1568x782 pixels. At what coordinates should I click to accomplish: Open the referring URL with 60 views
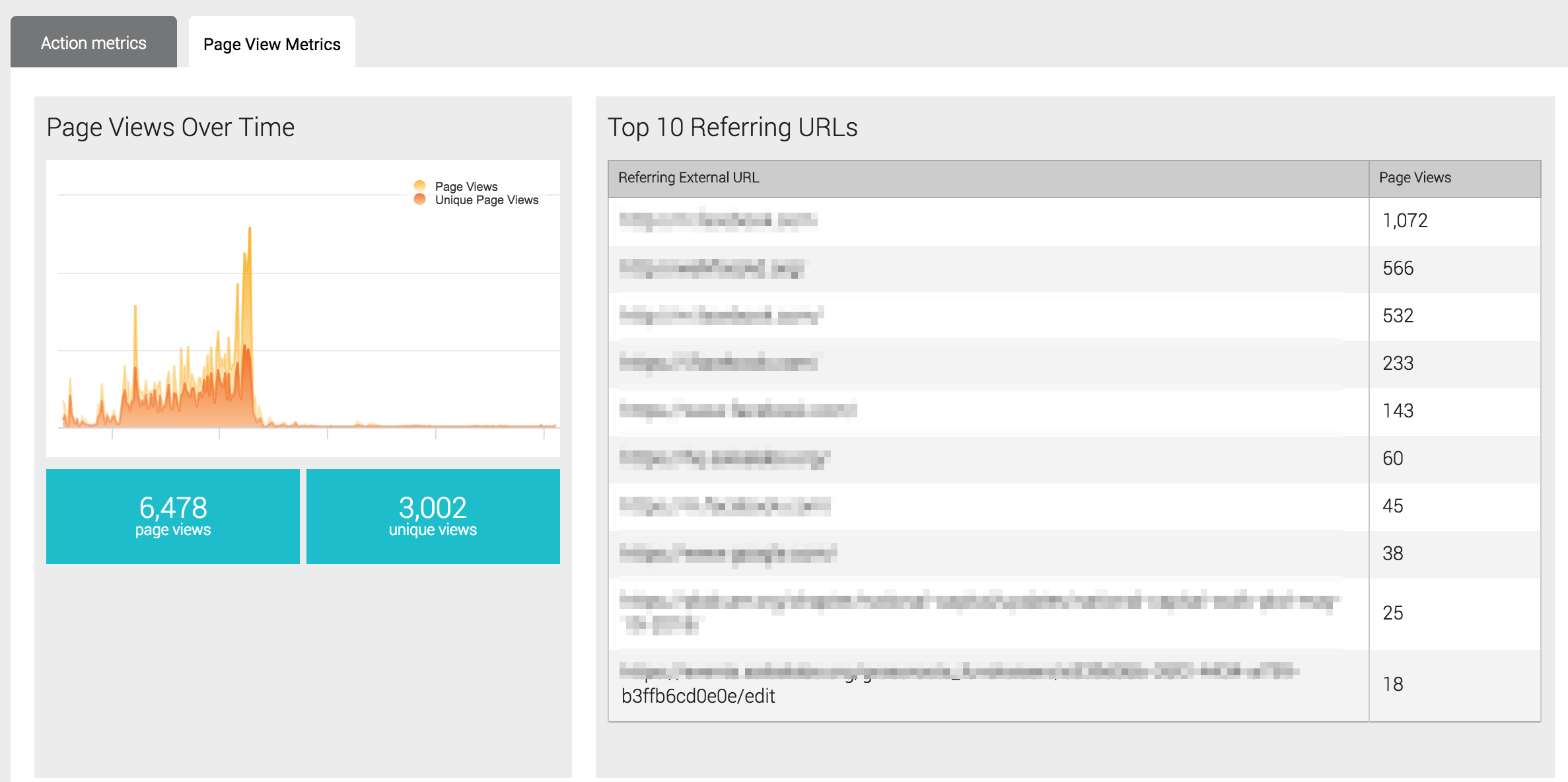tap(725, 458)
